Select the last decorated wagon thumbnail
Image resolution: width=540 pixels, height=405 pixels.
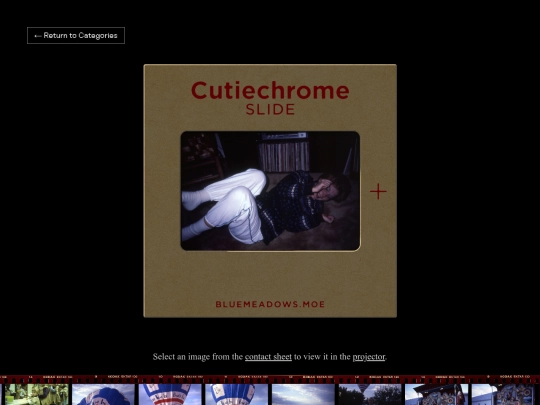coord(503,395)
